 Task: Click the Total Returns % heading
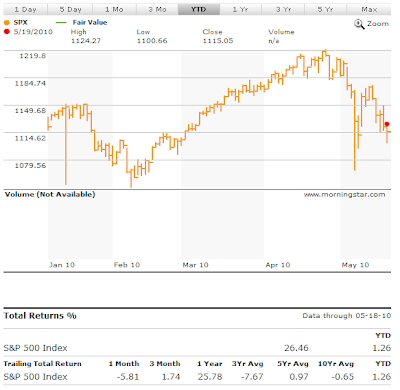click(40, 316)
